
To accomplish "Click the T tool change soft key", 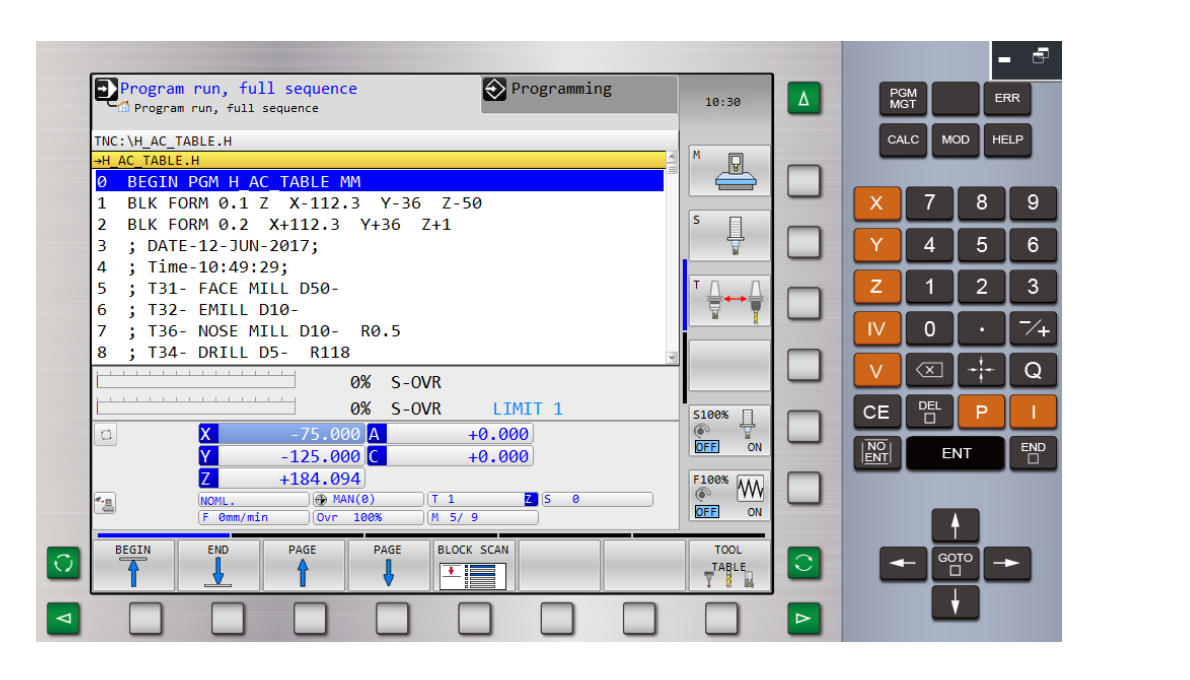I will 729,301.
